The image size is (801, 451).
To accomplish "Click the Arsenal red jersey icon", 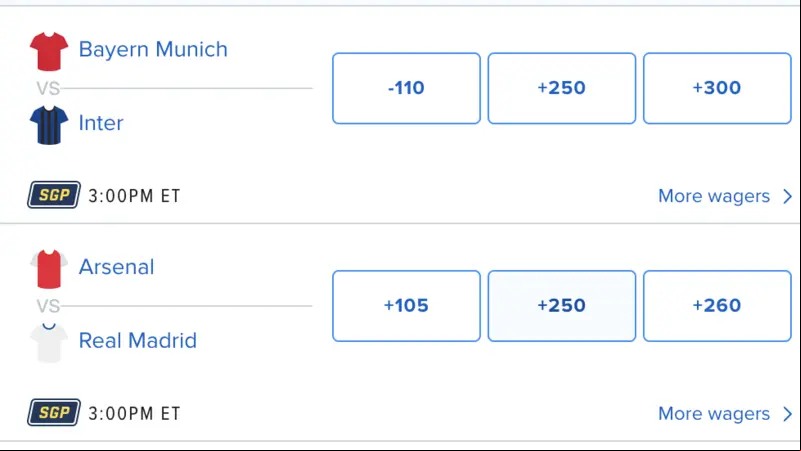I will (49, 269).
